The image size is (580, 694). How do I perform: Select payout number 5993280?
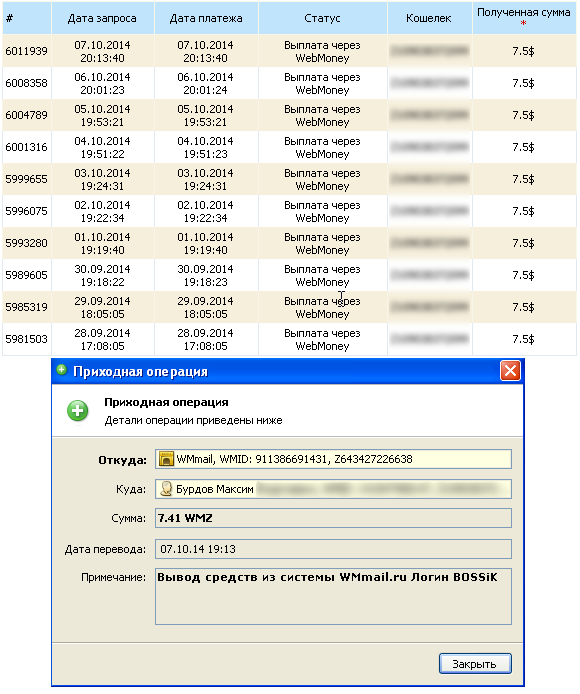pyautogui.click(x=27, y=243)
